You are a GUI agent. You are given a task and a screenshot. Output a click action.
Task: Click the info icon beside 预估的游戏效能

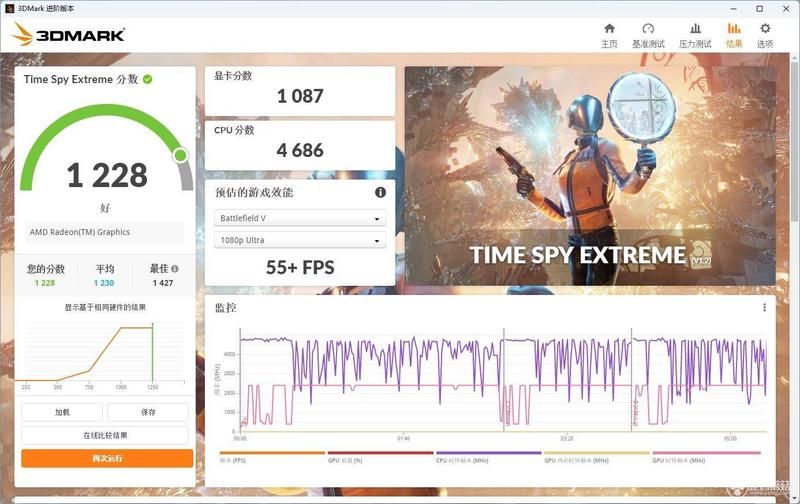[x=380, y=192]
